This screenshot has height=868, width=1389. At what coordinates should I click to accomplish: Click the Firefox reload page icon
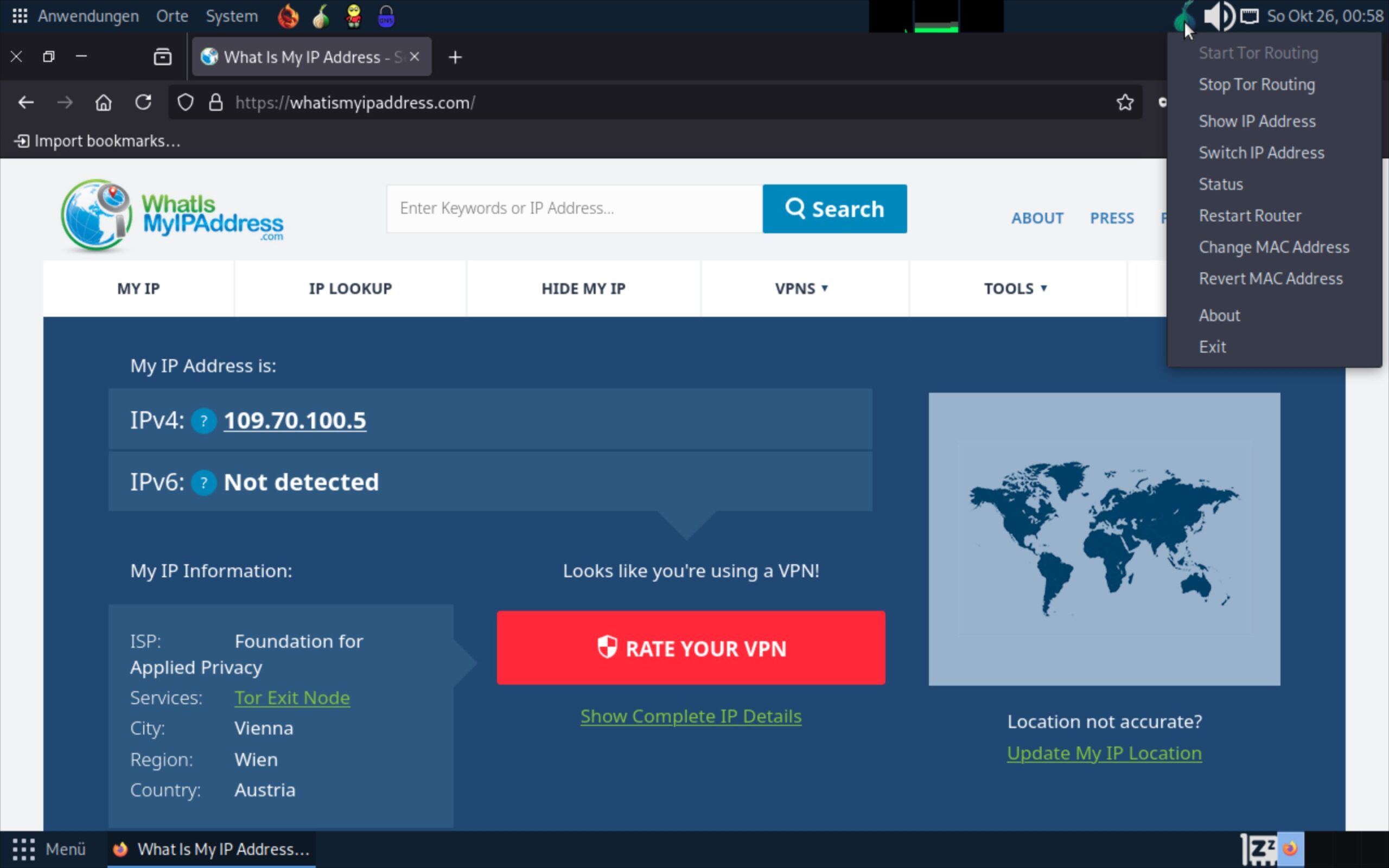coord(143,103)
